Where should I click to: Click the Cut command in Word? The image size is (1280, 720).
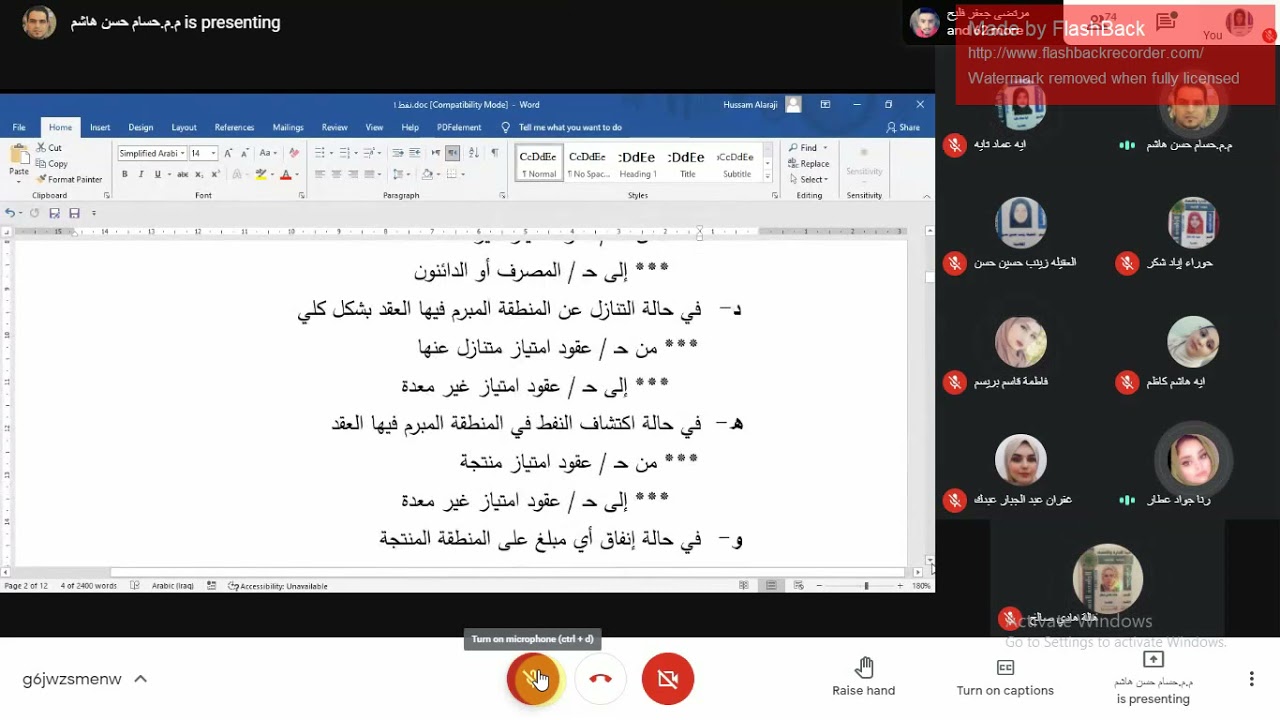coord(49,148)
